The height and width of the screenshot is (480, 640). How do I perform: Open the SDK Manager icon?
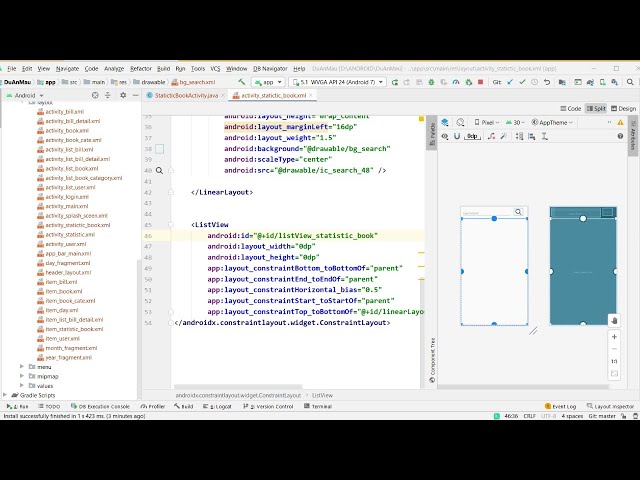(x=615, y=82)
